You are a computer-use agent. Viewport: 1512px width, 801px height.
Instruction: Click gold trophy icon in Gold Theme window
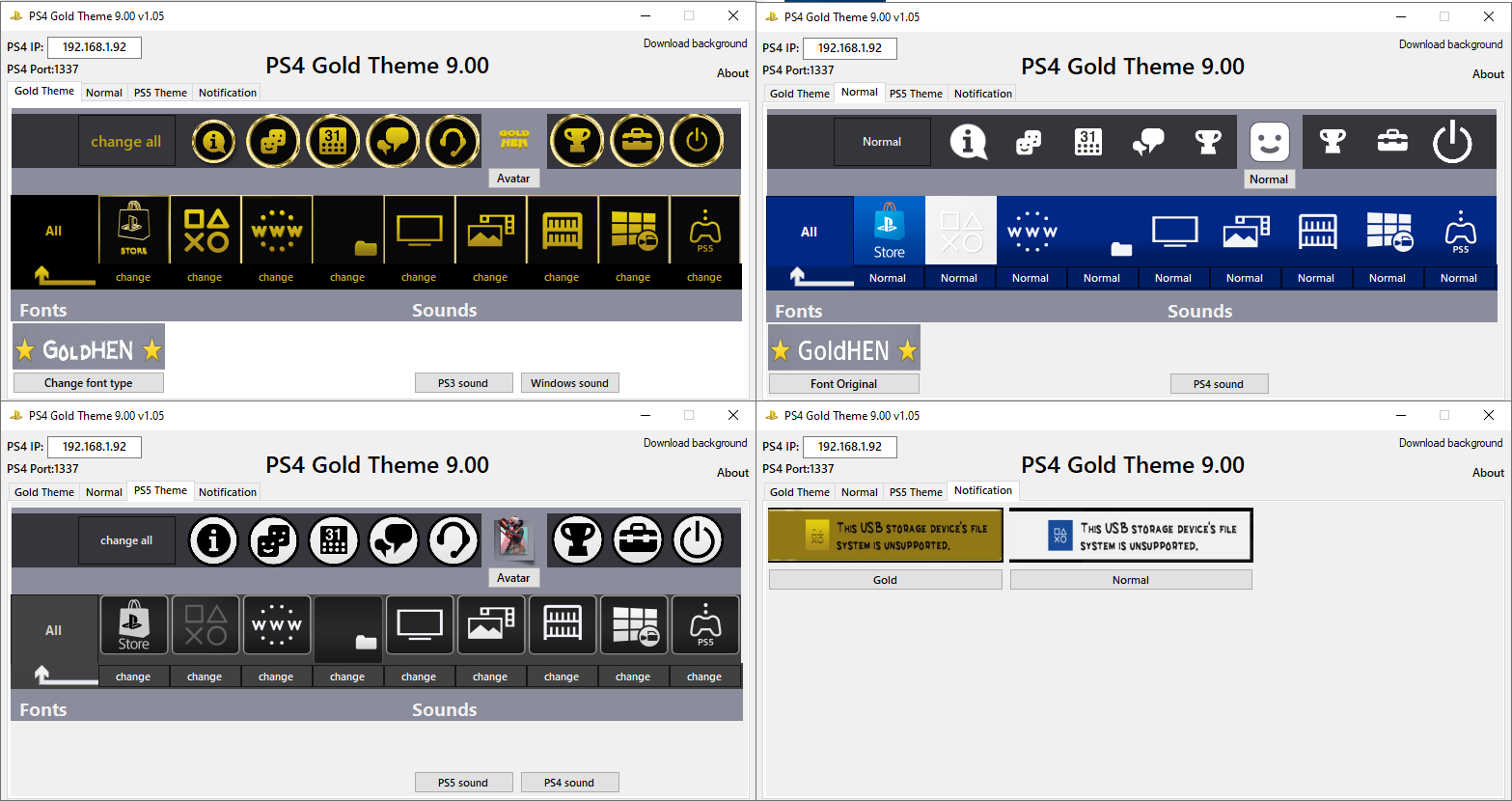point(577,141)
